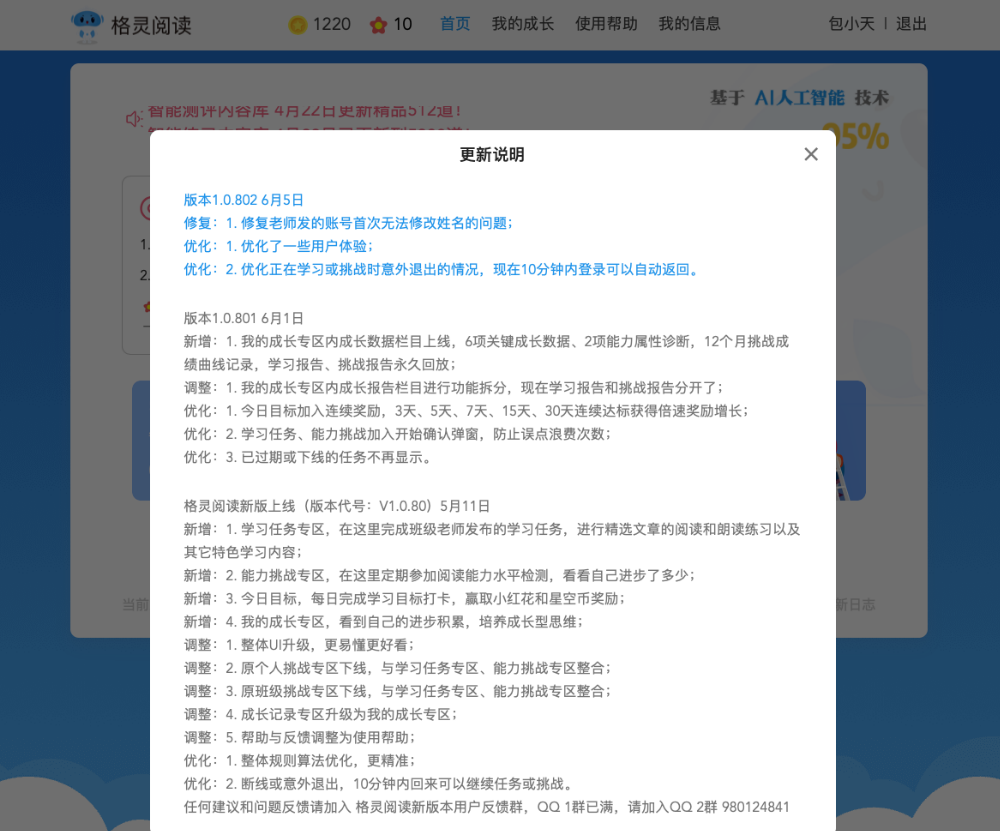This screenshot has height=831, width=1000.
Task: Click line 原个人挑战专区下线
Action: [x=397, y=668]
